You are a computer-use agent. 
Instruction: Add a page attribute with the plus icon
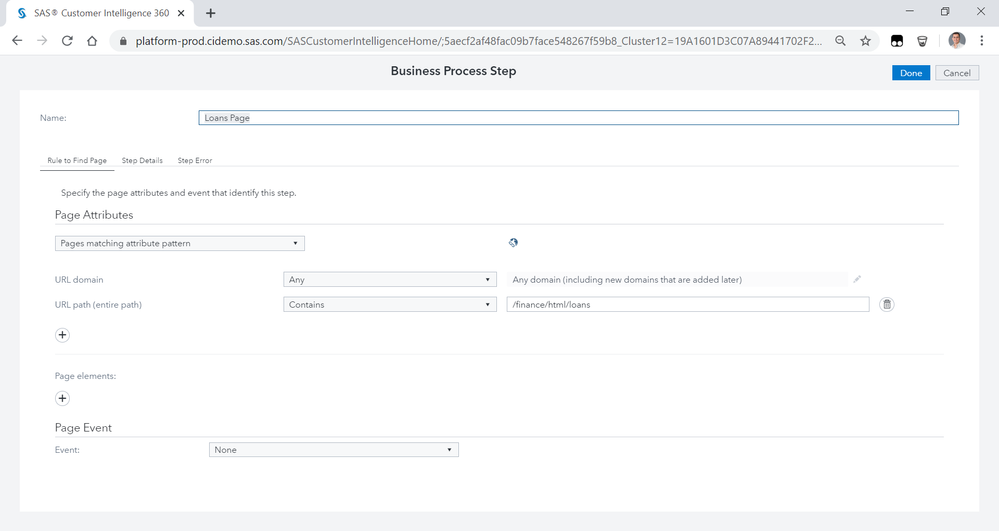[x=62, y=335]
